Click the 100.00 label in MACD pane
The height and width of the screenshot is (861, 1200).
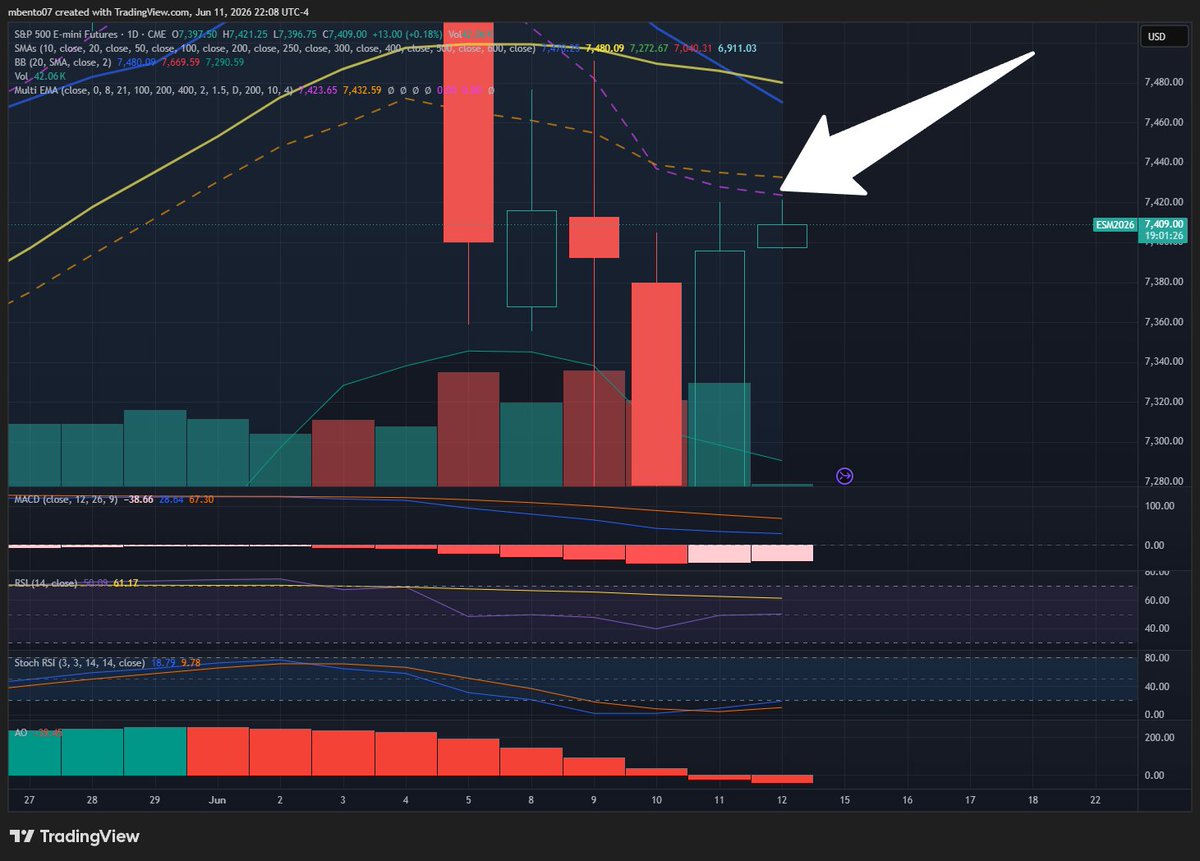point(1159,506)
